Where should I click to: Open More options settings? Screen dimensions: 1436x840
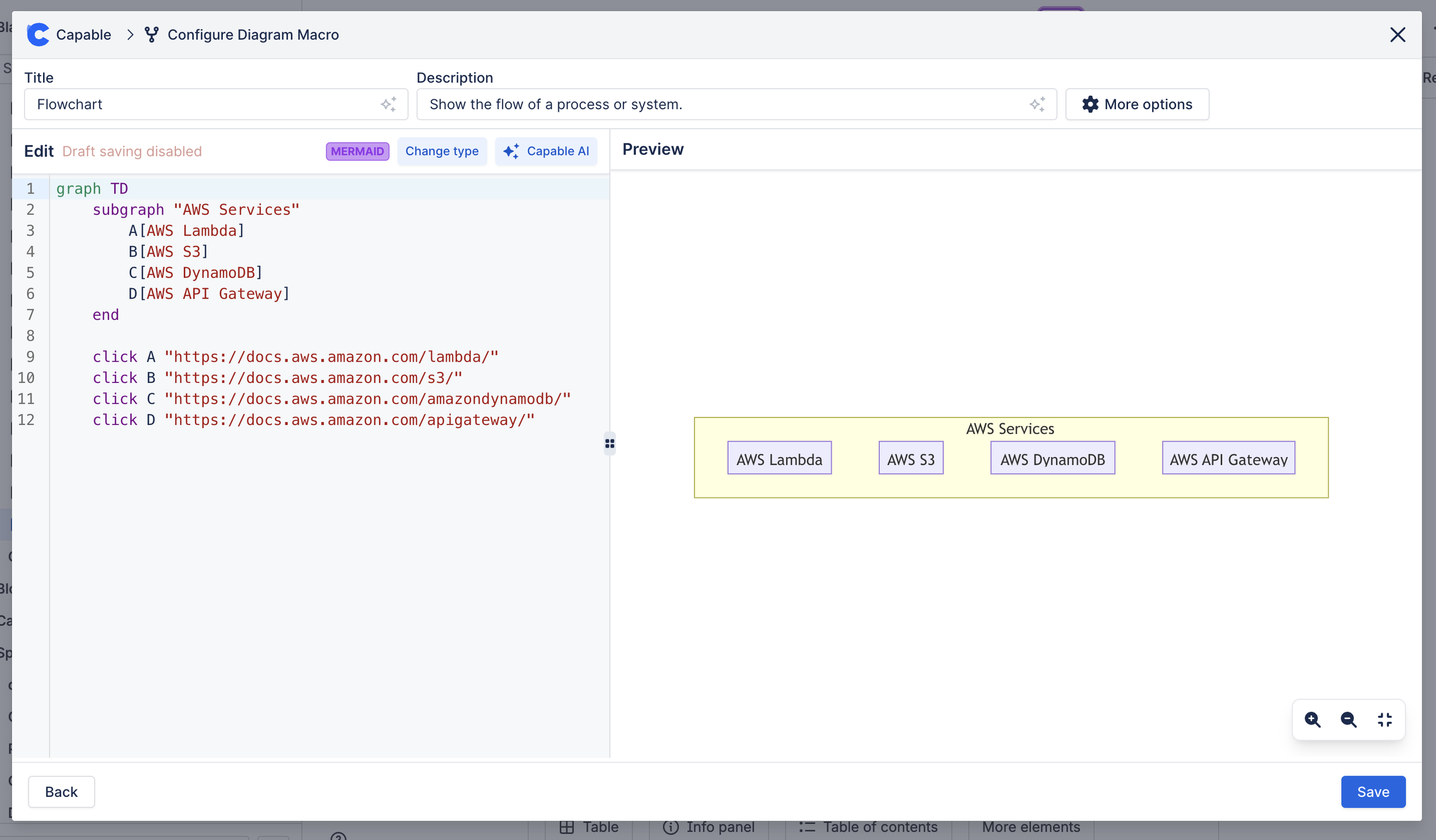click(1137, 104)
